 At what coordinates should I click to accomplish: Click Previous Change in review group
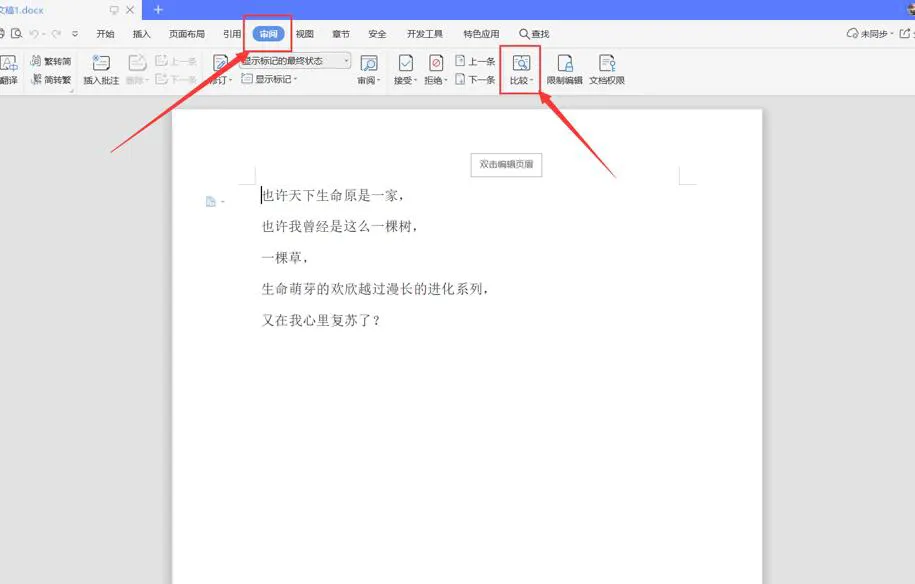[474, 61]
